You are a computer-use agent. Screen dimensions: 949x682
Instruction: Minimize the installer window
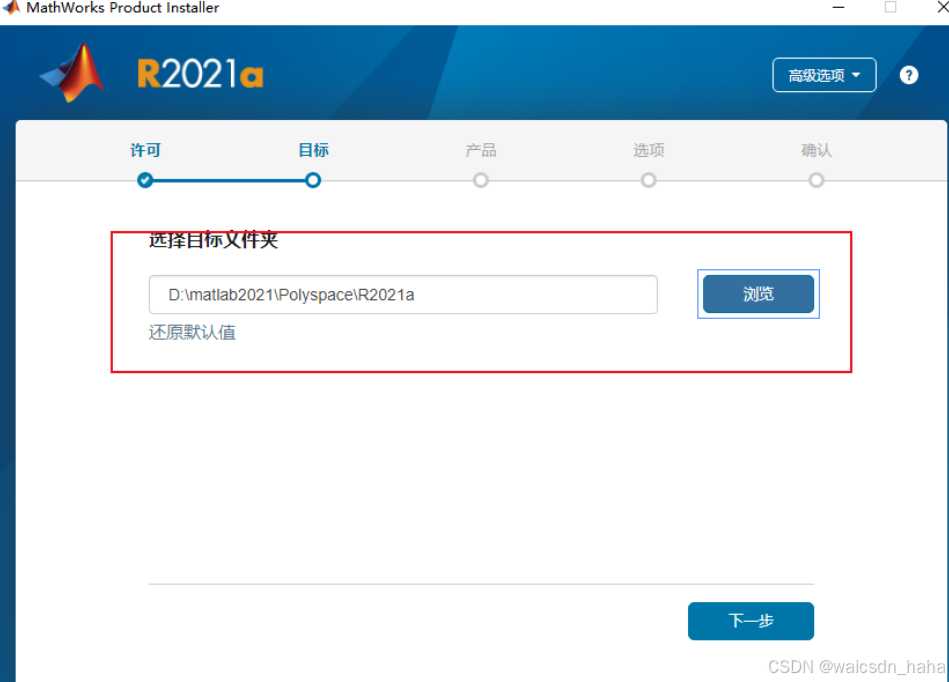838,7
